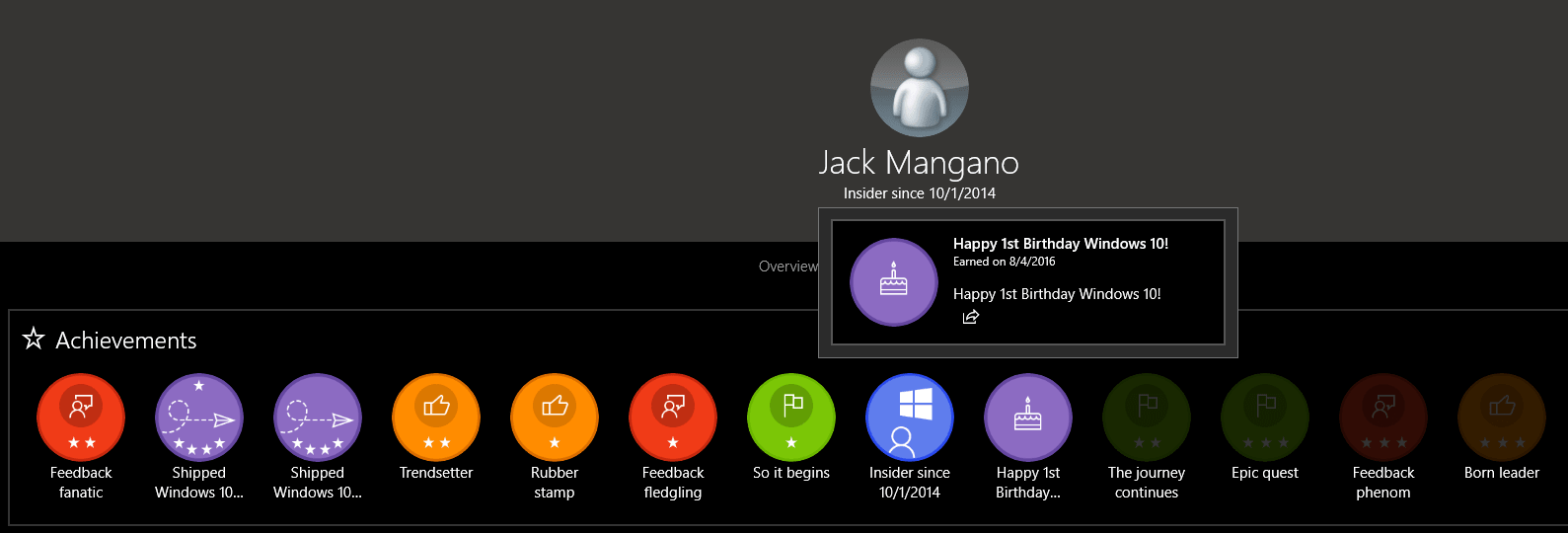Image resolution: width=1568 pixels, height=533 pixels.
Task: Open the locked The journey continues badge
Action: pos(1147,418)
